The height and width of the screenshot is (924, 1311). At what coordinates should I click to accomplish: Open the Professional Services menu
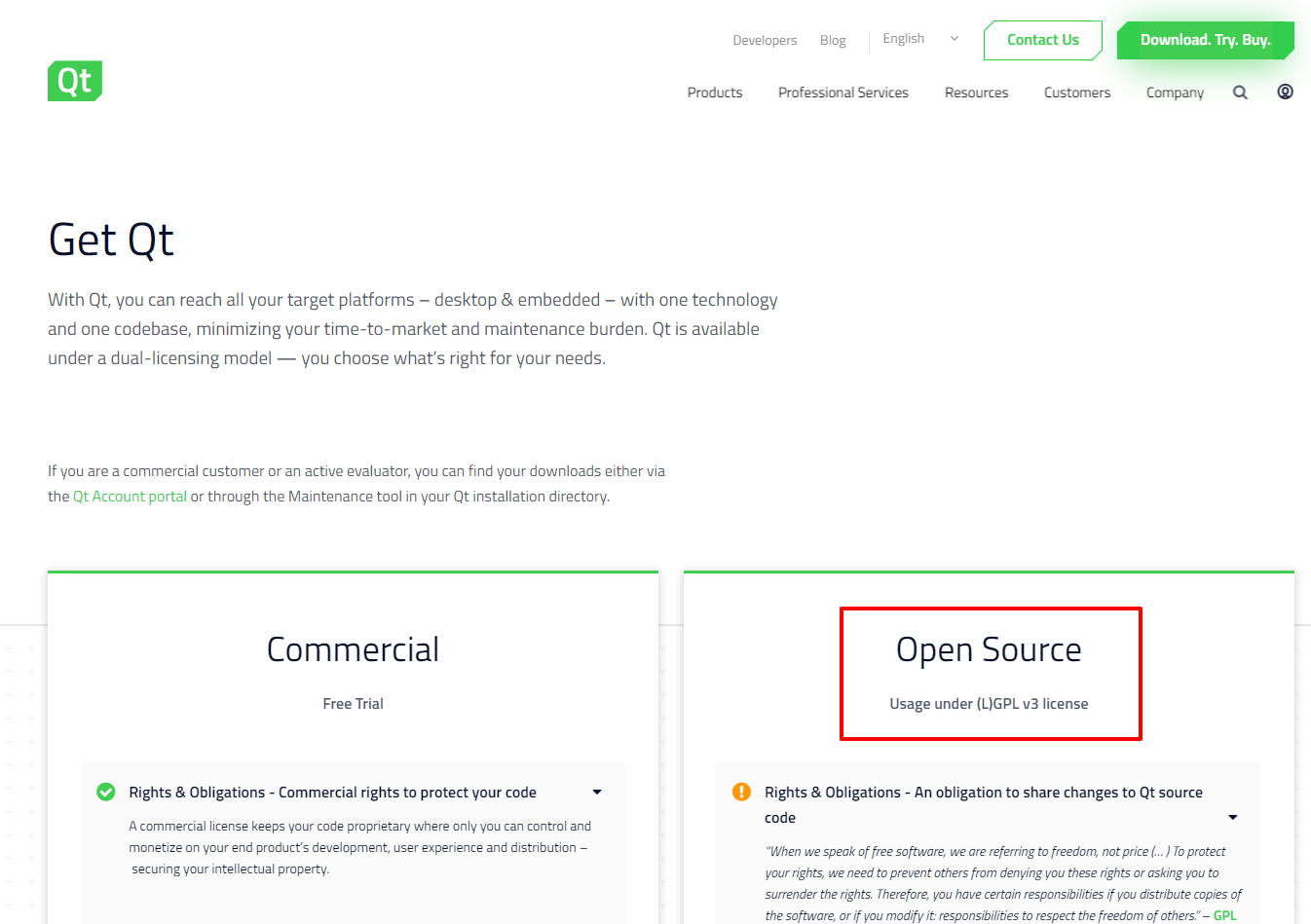pyautogui.click(x=843, y=92)
